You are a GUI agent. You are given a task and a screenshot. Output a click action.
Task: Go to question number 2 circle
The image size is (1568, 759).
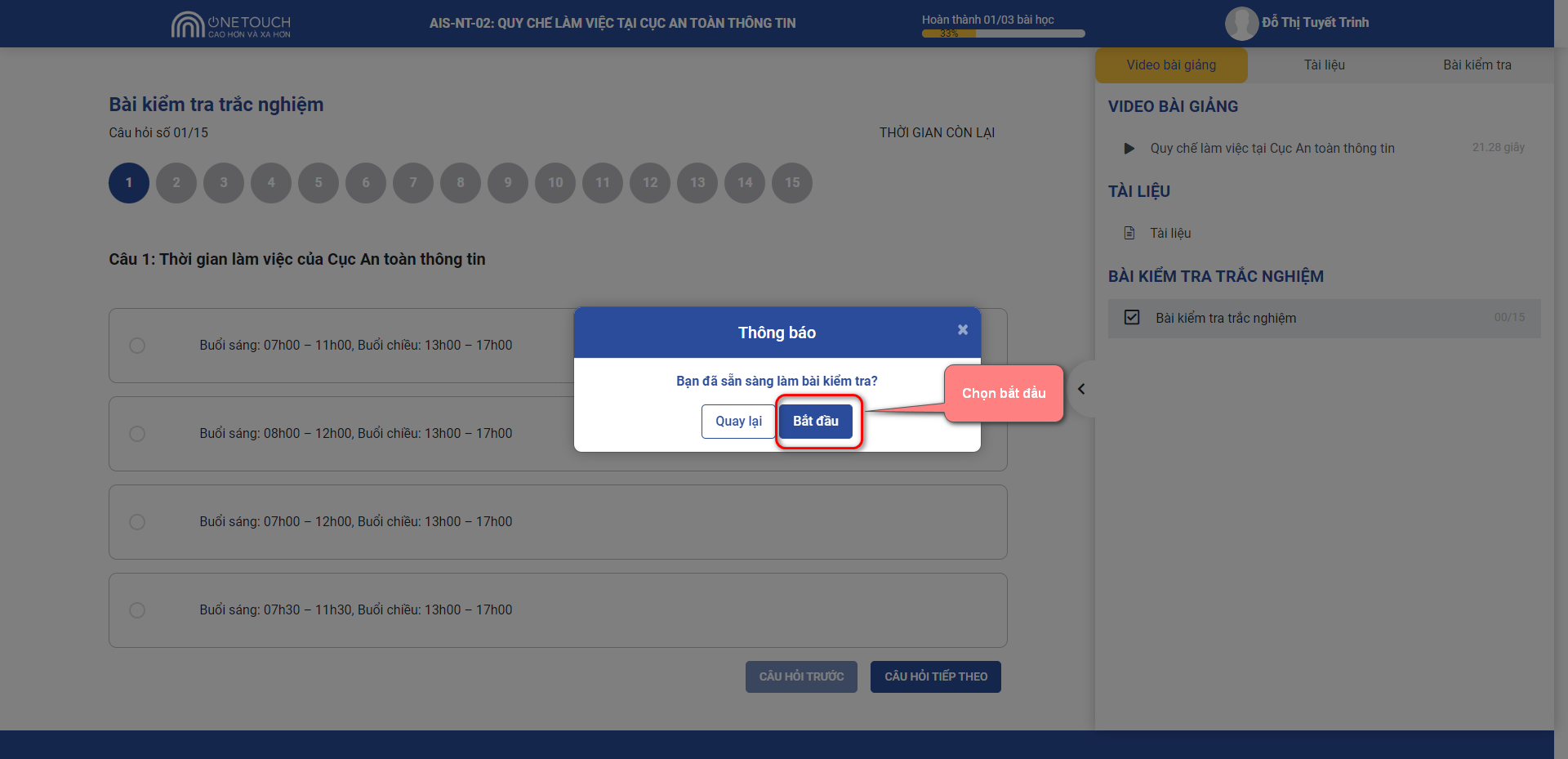click(x=176, y=183)
